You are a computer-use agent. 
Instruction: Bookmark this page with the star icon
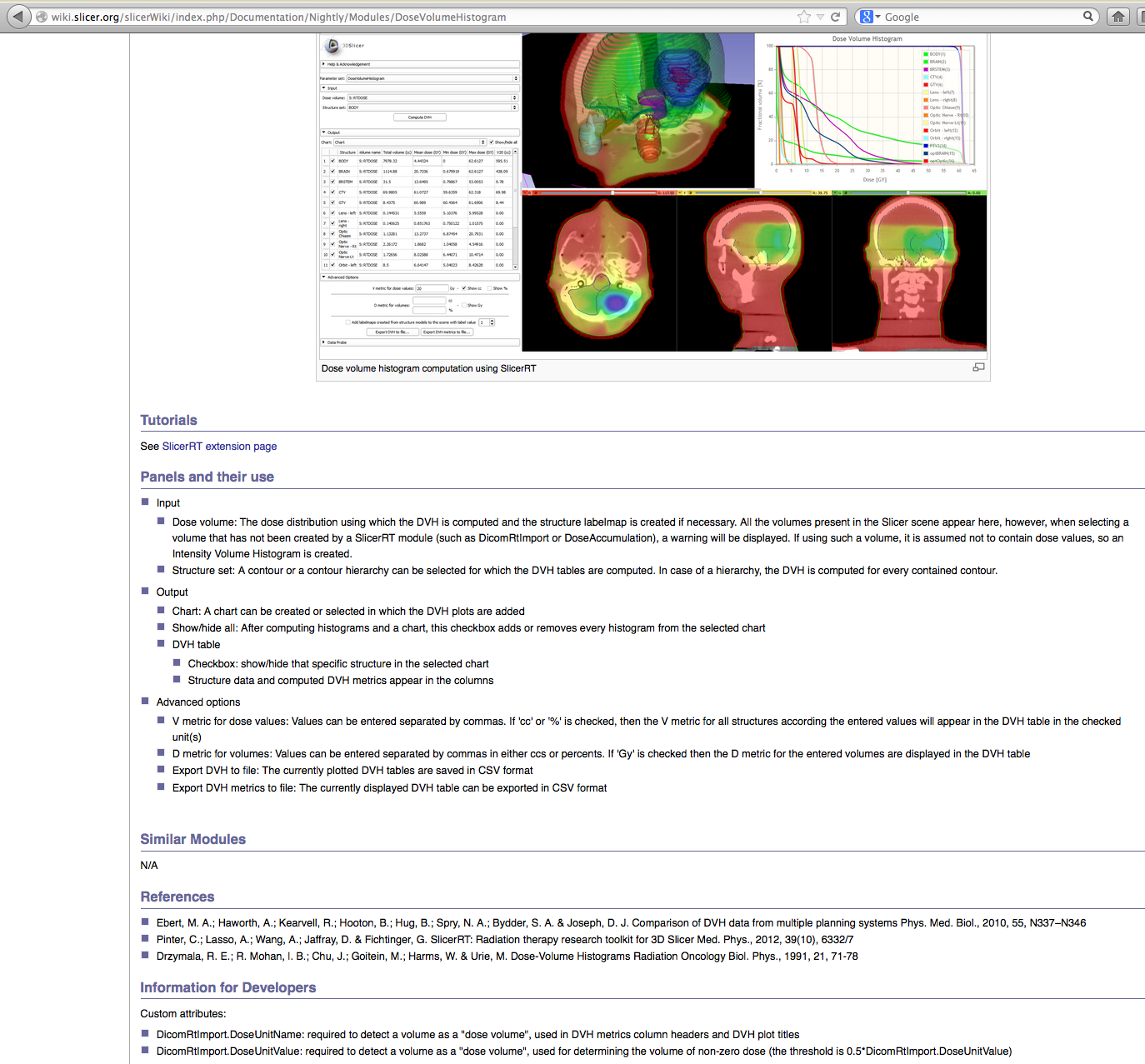803,17
